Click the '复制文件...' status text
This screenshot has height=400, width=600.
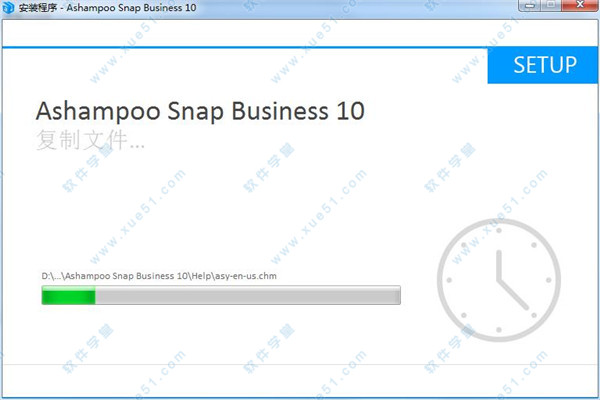[x=90, y=140]
